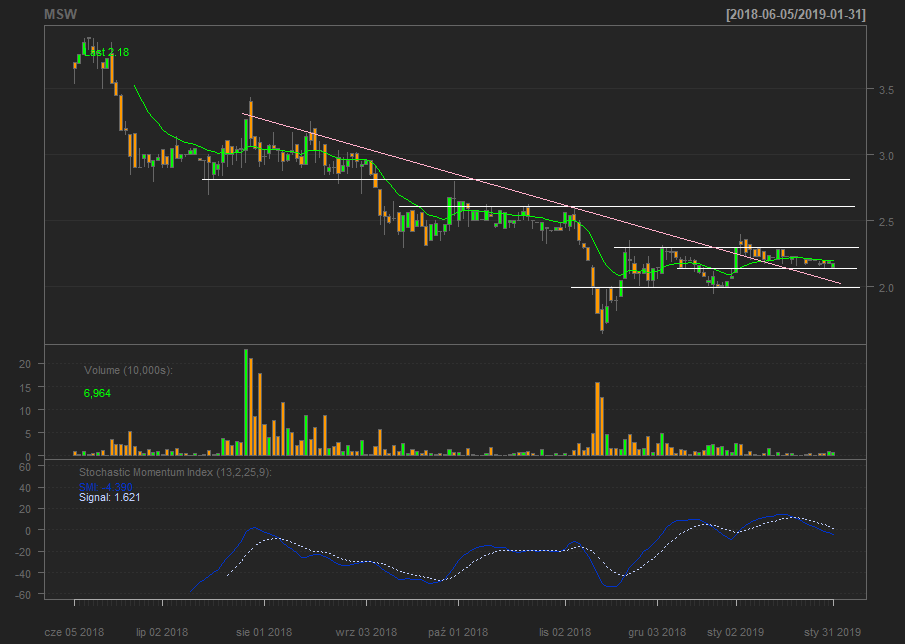Image resolution: width=905 pixels, height=644 pixels.
Task: Click the volume value 6,964
Action: 97,394
